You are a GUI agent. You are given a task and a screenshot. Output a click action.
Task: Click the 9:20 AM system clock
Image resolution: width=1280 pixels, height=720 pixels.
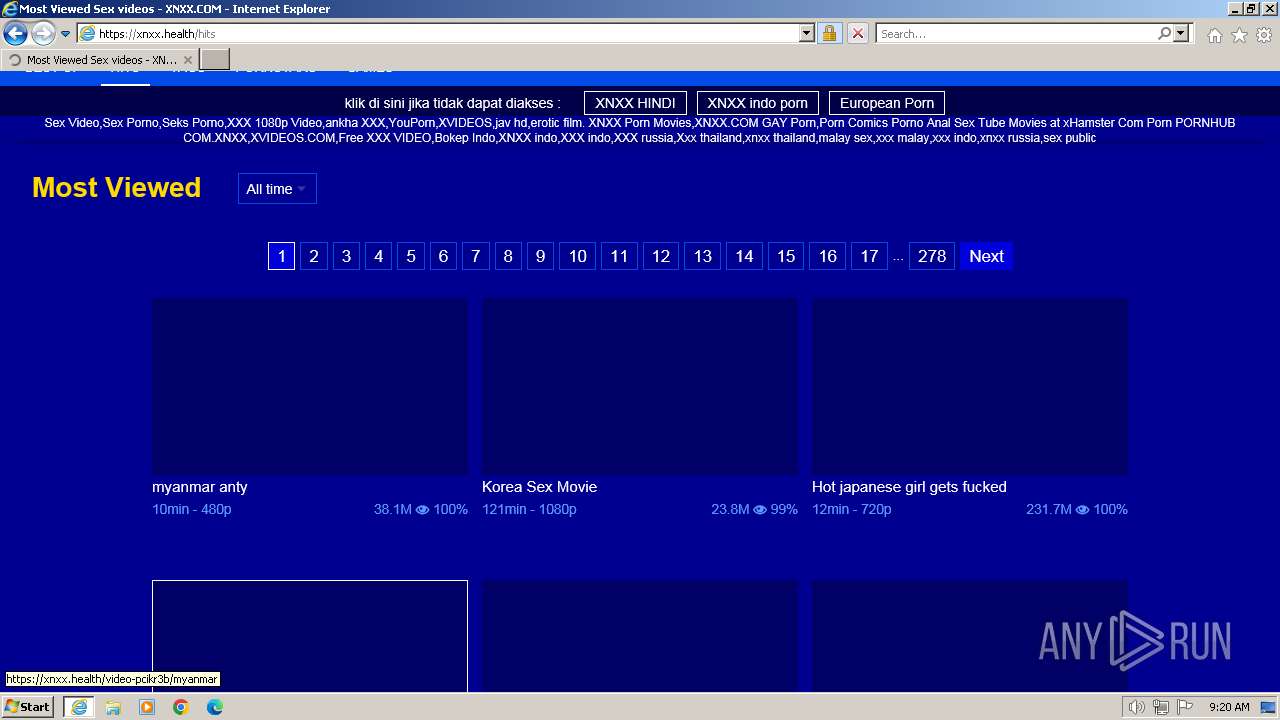[1229, 707]
